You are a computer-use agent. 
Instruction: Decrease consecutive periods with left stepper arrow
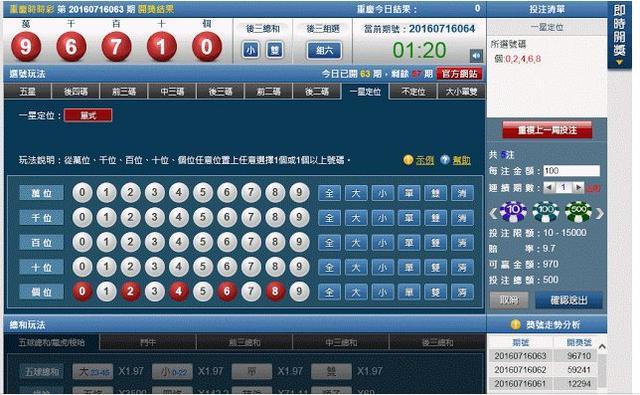(549, 187)
